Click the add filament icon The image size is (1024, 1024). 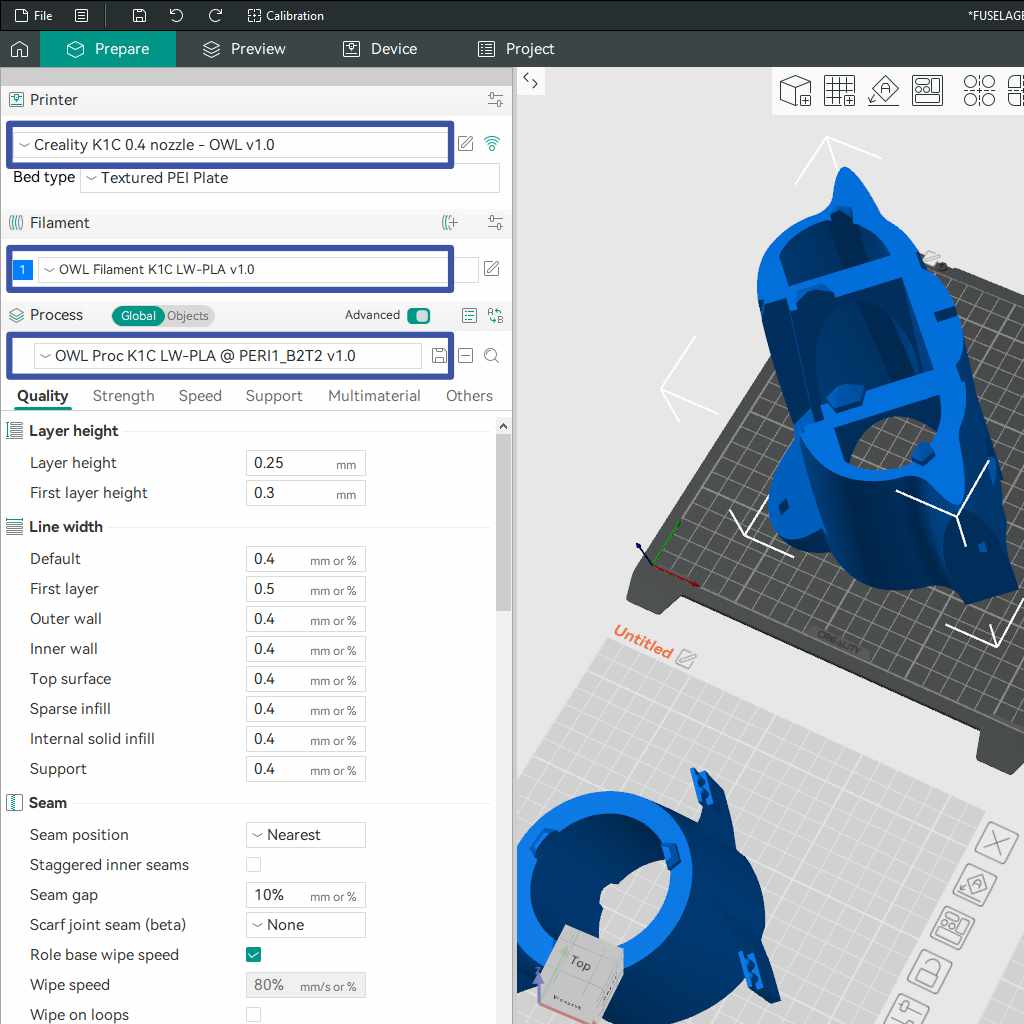coord(450,223)
